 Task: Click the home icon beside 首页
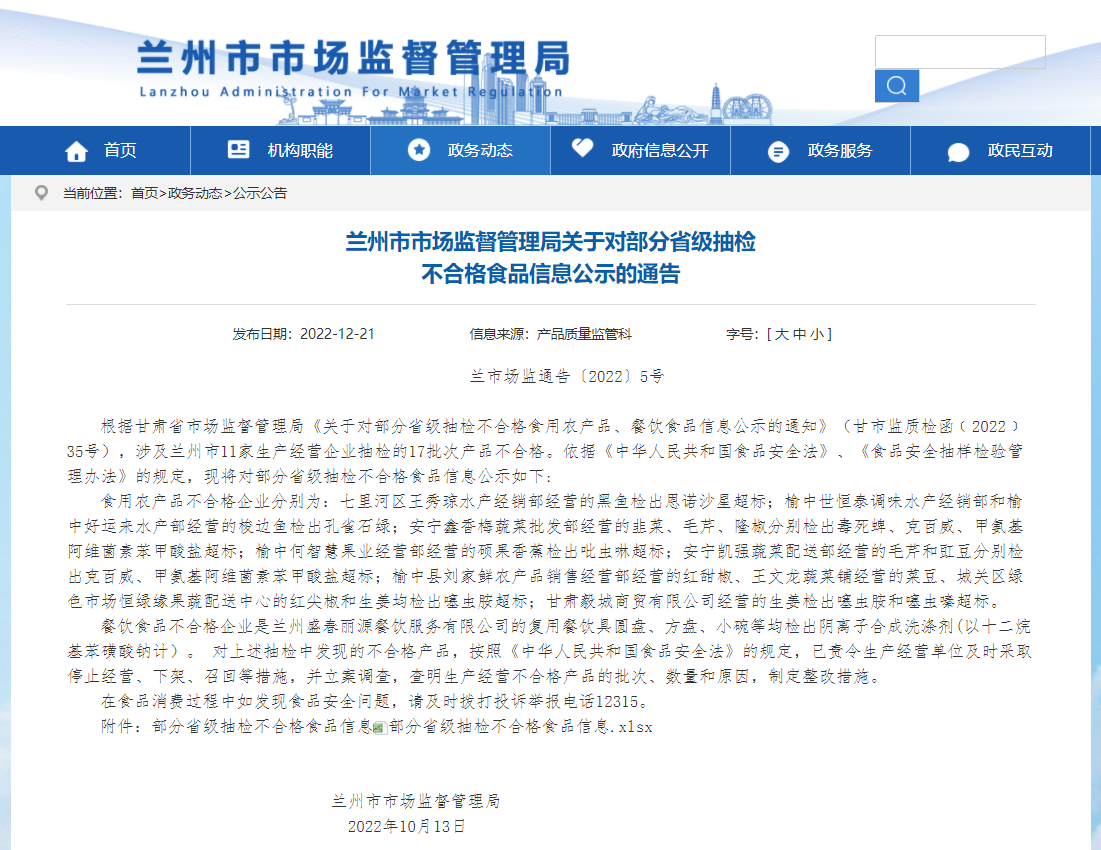tap(77, 152)
